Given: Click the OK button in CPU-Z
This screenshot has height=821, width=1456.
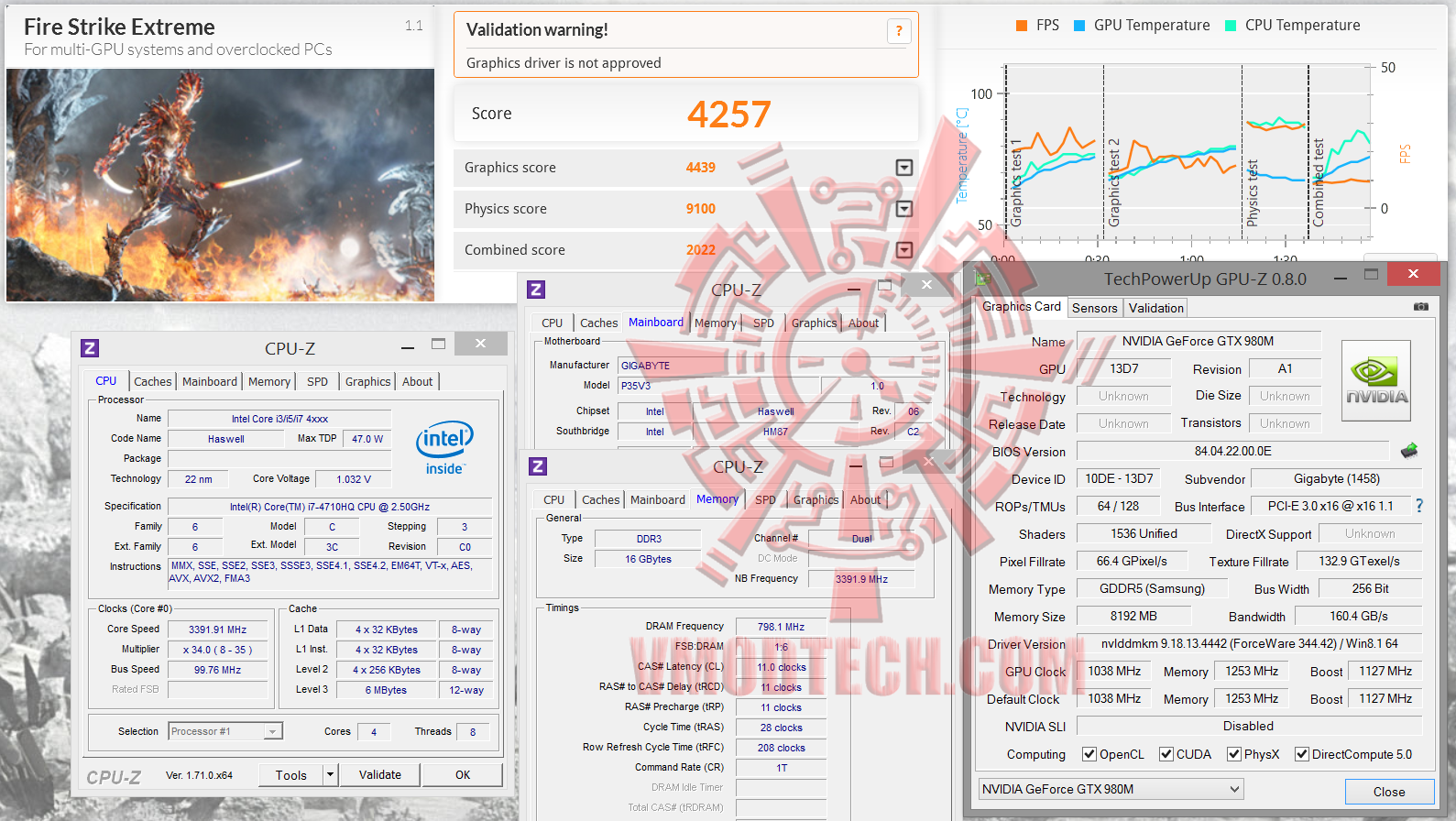Looking at the screenshot, I should coord(463,775).
